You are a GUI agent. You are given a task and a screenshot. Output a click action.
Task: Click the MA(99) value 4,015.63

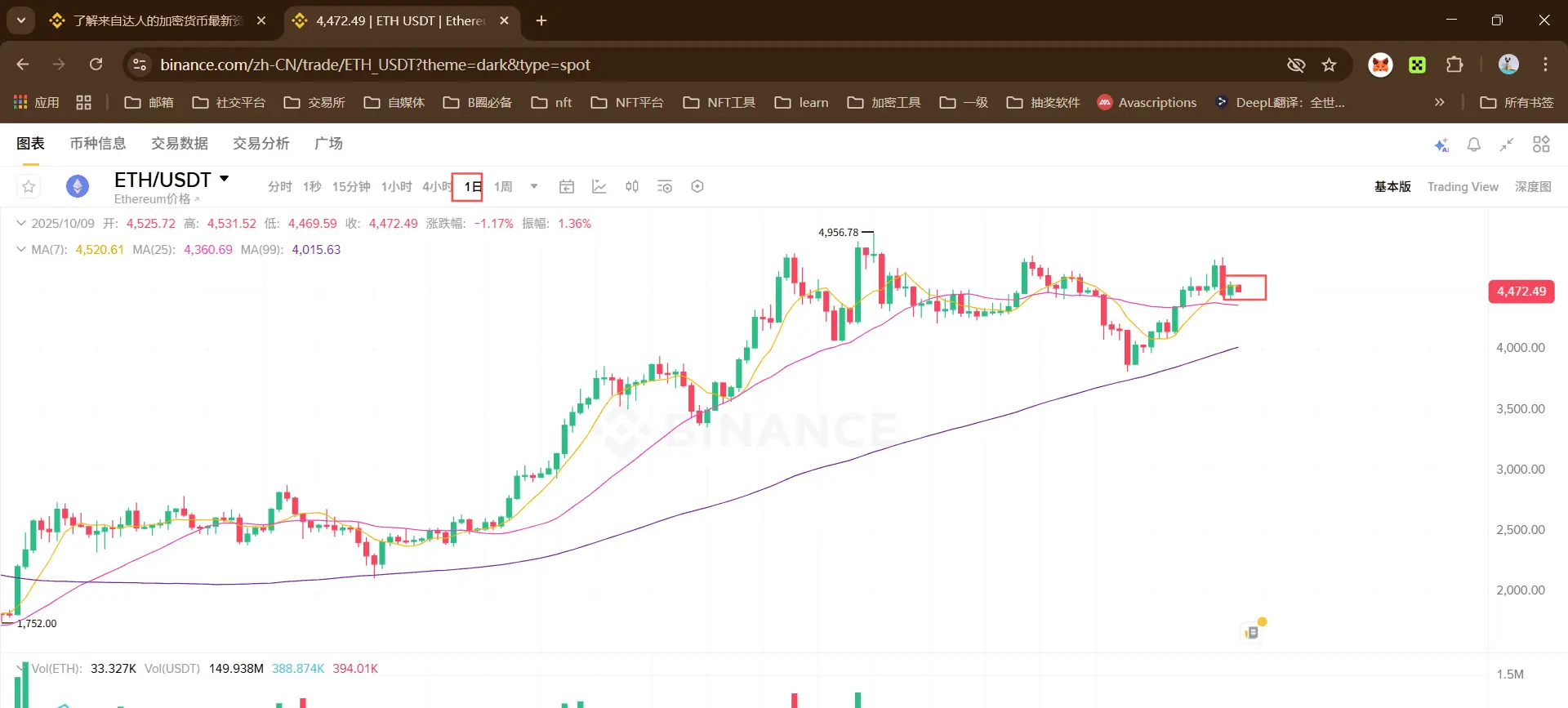pyautogui.click(x=316, y=250)
